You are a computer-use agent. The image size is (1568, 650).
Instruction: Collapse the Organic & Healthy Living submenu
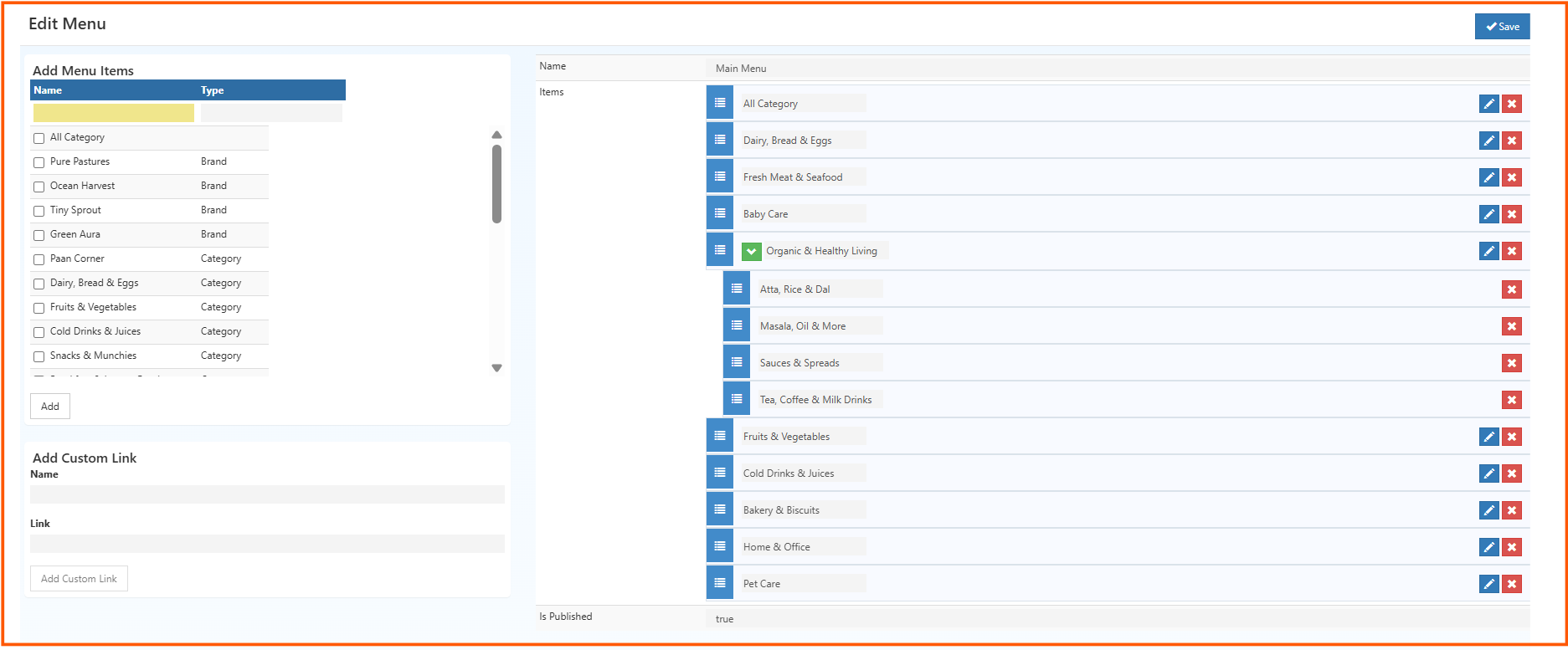(x=751, y=251)
